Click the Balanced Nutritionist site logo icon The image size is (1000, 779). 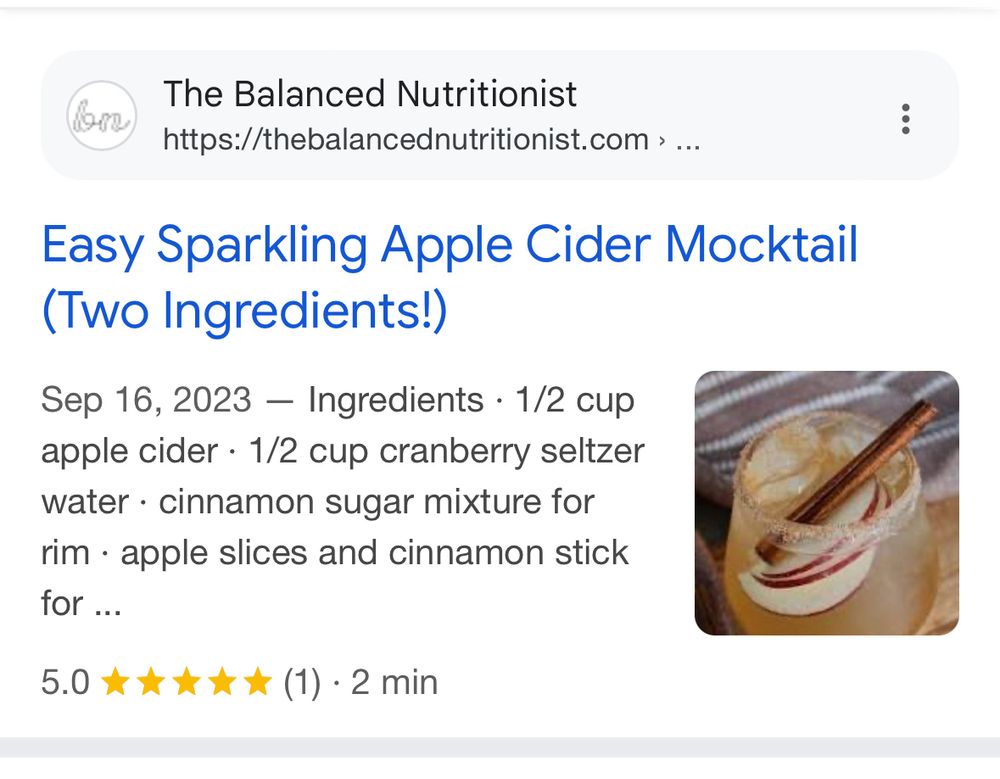click(x=101, y=116)
